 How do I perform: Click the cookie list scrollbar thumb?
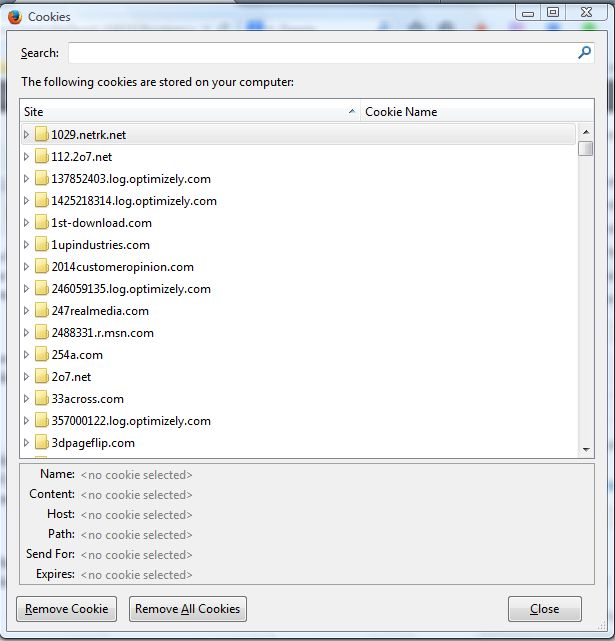click(586, 148)
